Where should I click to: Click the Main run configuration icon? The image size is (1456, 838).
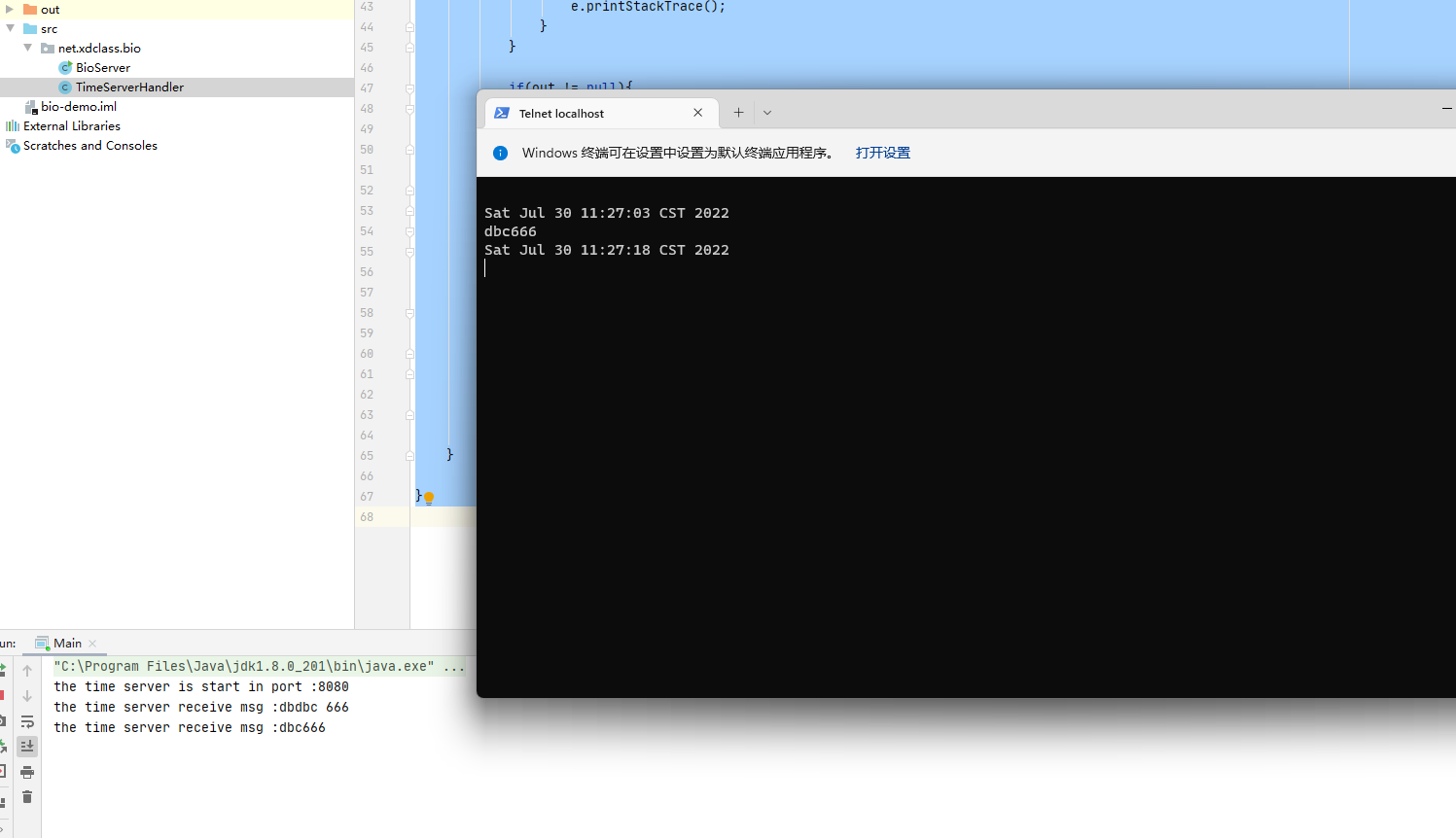click(x=42, y=644)
